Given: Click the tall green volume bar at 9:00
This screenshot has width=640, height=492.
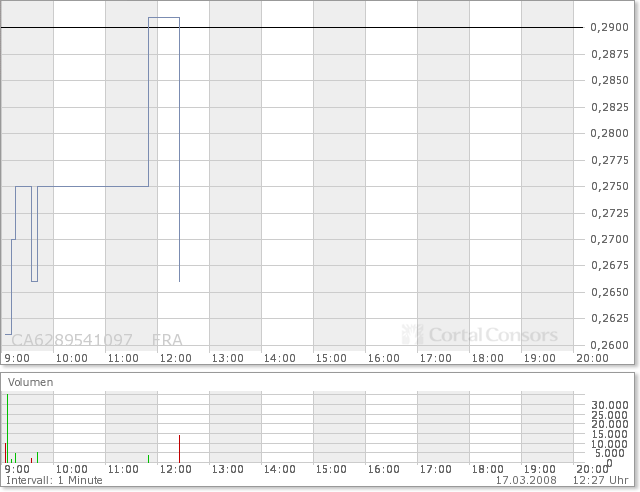Looking at the screenshot, I should tap(7, 428).
